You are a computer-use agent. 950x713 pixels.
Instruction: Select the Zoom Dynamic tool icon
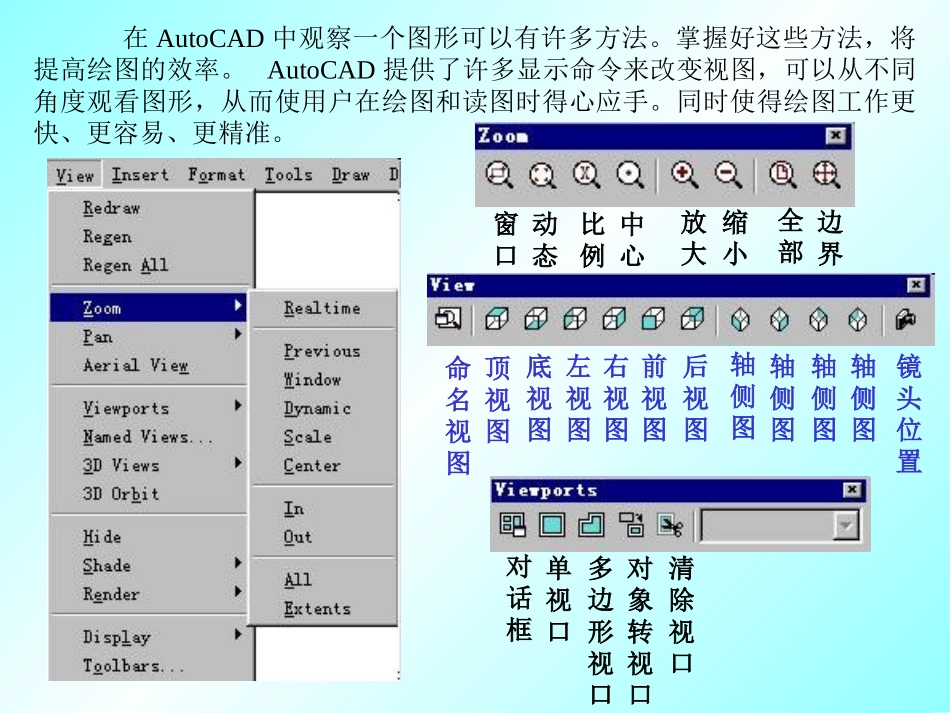pyautogui.click(x=542, y=174)
